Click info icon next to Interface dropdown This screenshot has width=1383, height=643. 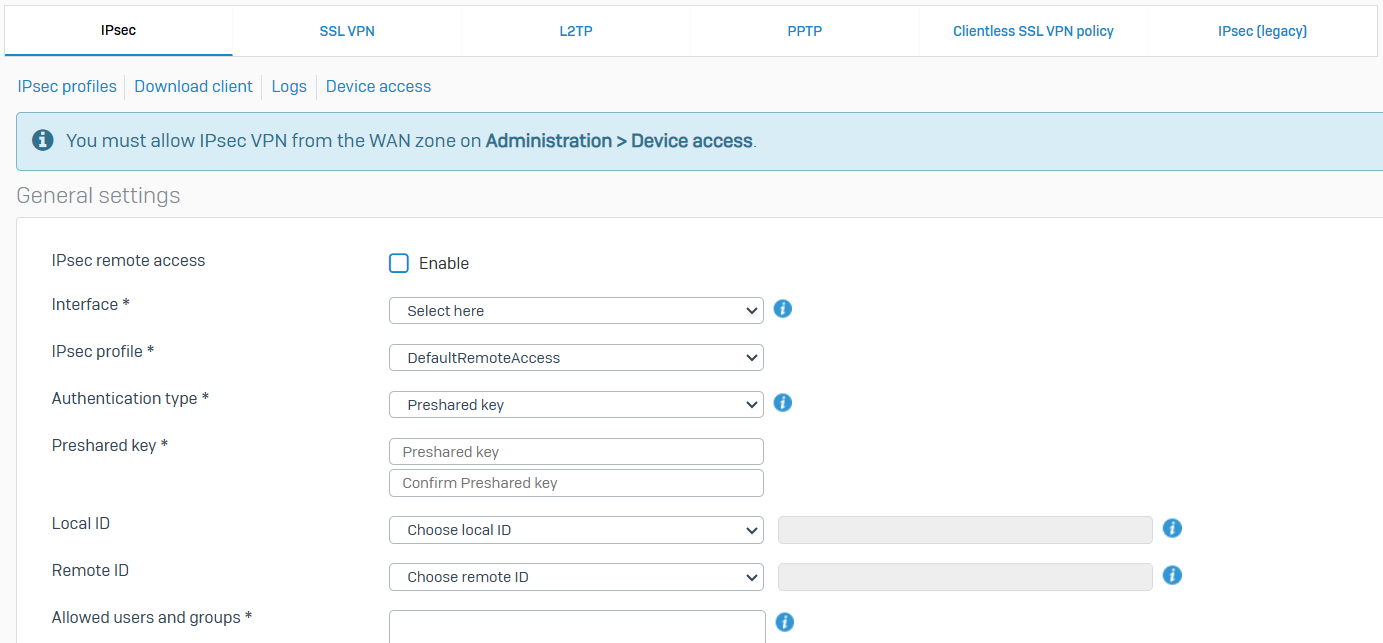tap(783, 309)
